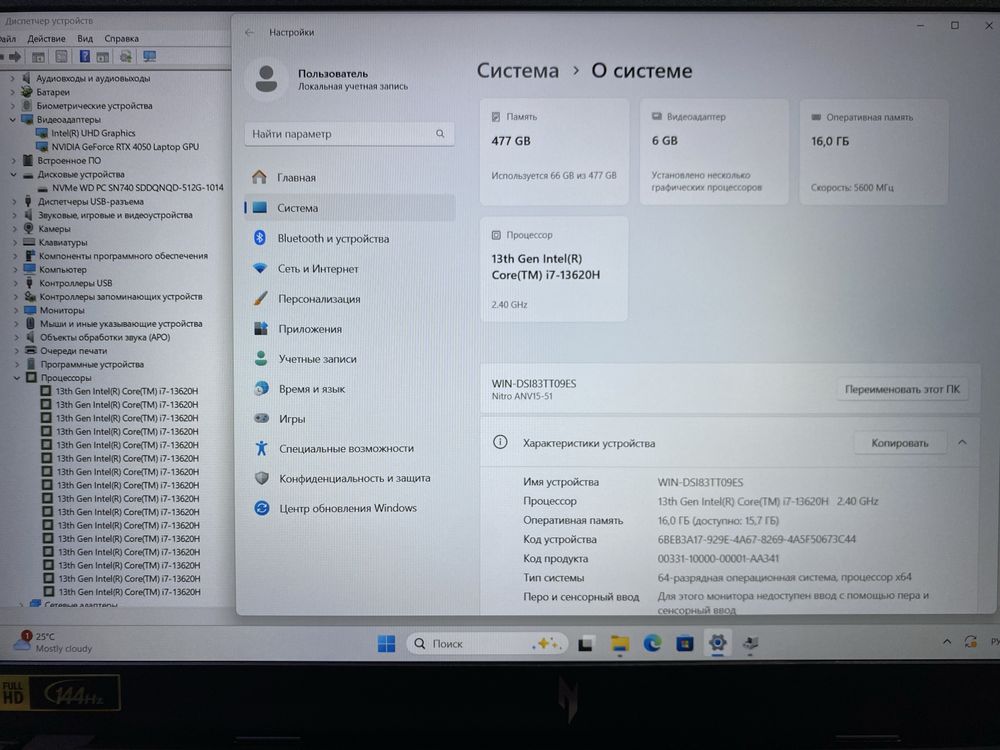Click the search magnifier in Найти параметр
Screen dimensions: 1000x750
(x=440, y=134)
